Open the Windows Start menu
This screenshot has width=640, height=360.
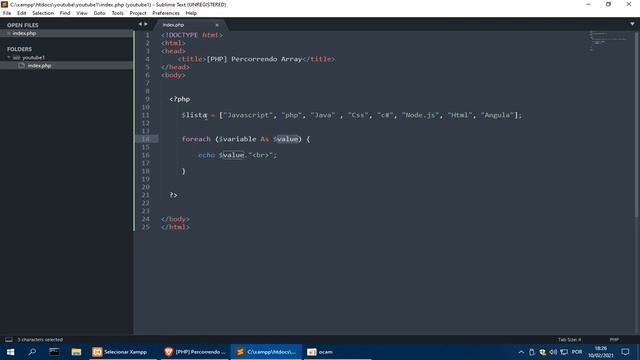pos(11,352)
